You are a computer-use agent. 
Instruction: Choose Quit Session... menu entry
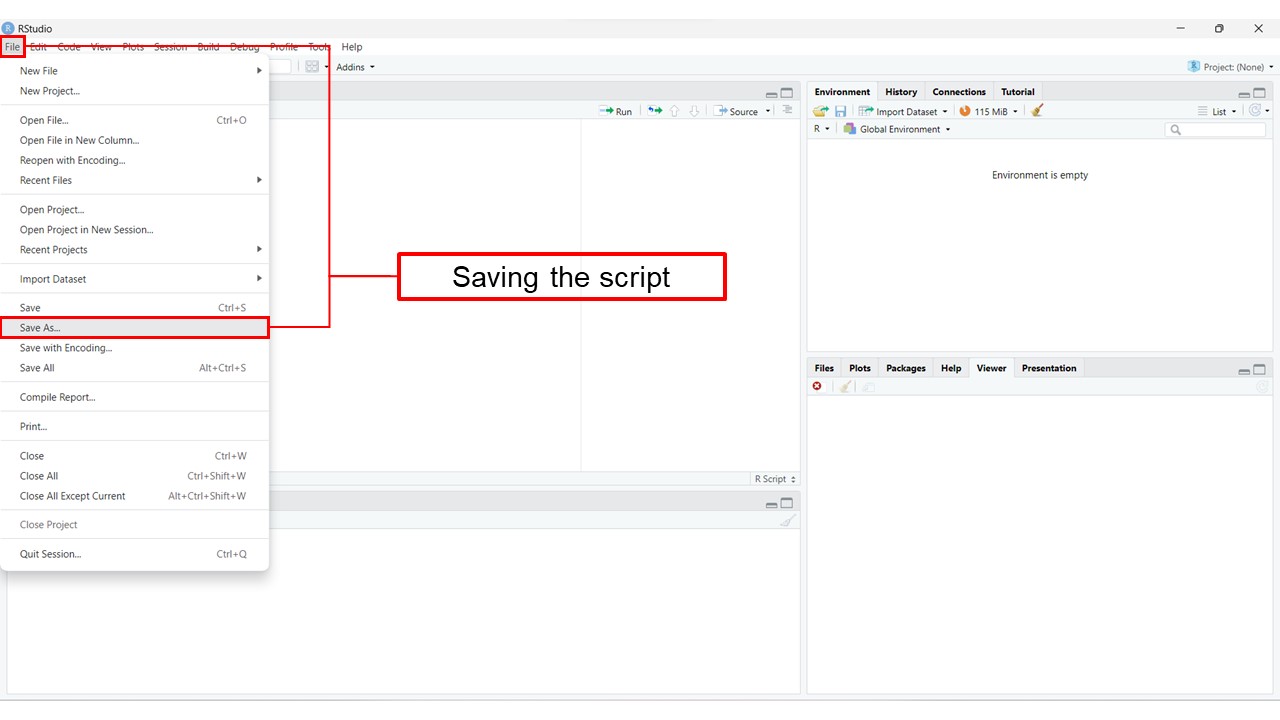coord(134,554)
